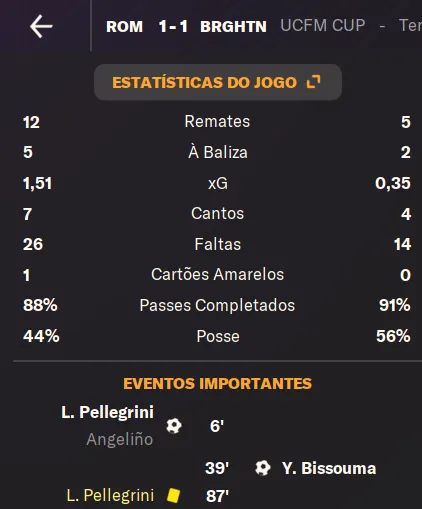The width and height of the screenshot is (422, 509).
Task: Click the yellow card icon at 87'
Action: [x=173, y=495]
